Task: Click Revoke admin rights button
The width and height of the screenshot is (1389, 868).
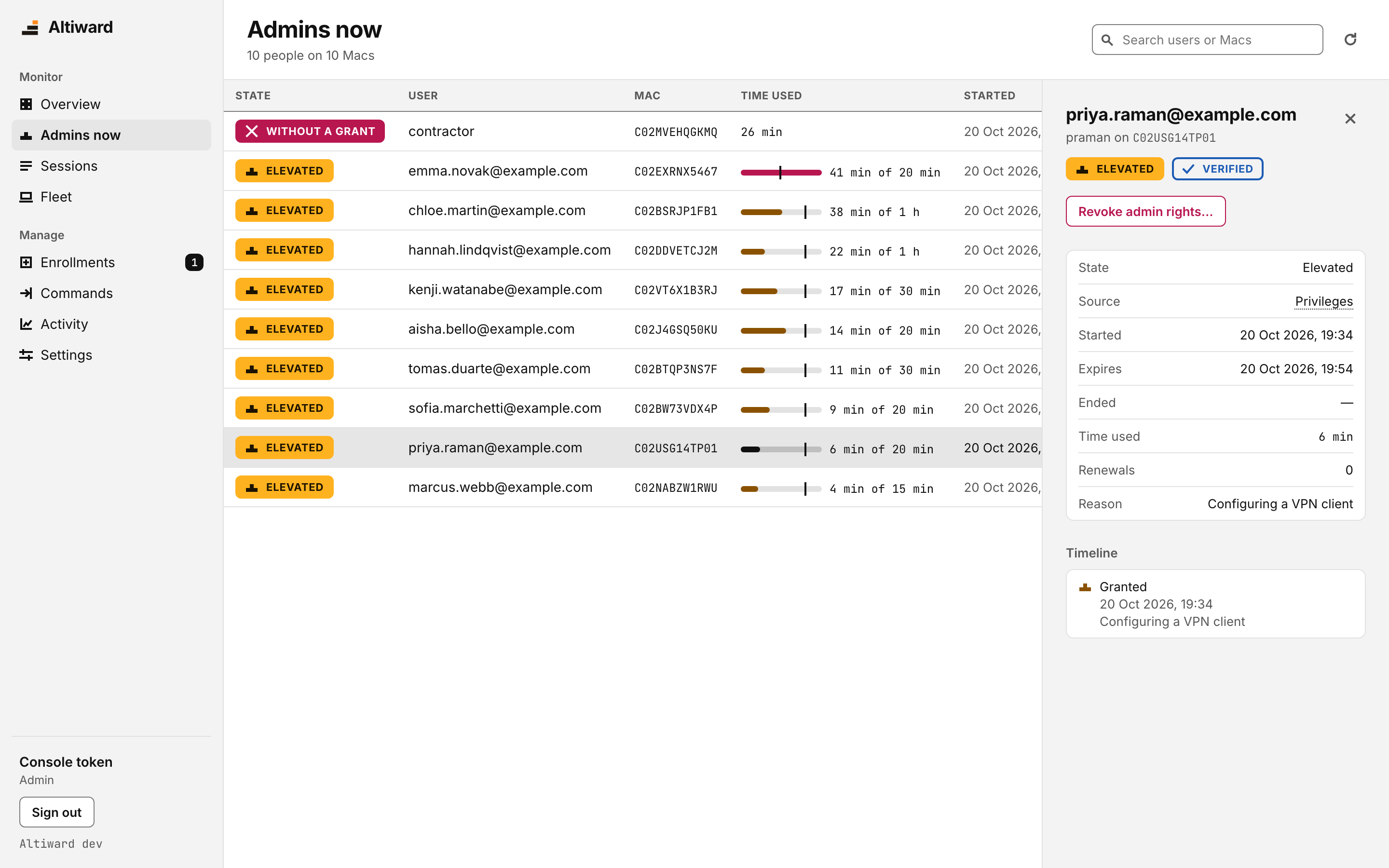Action: click(x=1145, y=211)
